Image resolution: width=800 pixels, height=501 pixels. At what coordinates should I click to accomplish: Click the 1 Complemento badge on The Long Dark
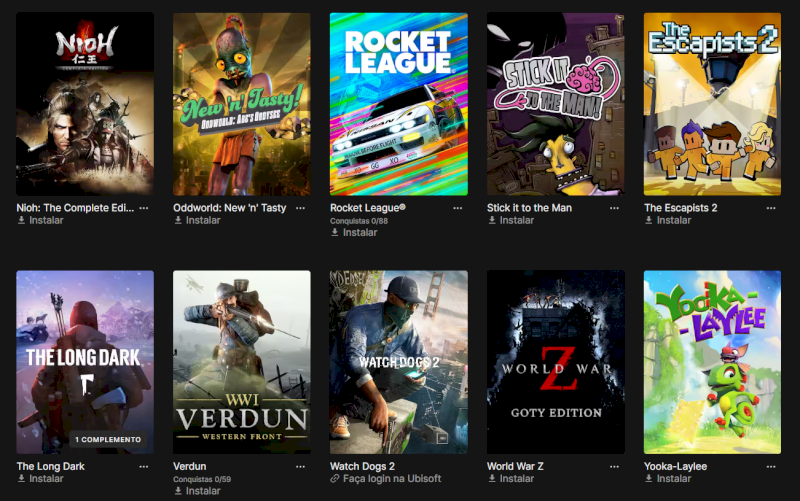click(108, 439)
